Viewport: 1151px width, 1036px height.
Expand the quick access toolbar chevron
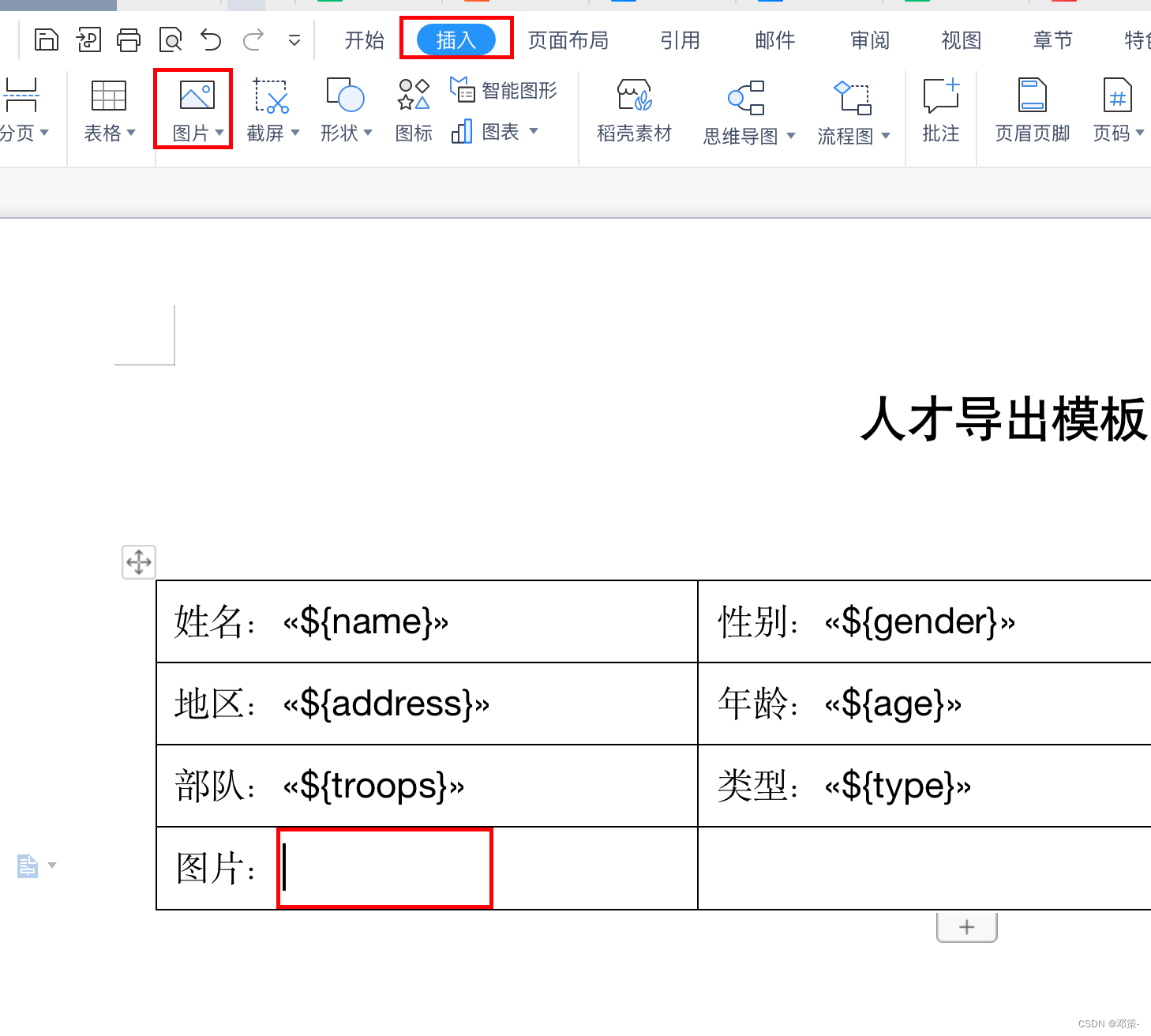pyautogui.click(x=294, y=39)
